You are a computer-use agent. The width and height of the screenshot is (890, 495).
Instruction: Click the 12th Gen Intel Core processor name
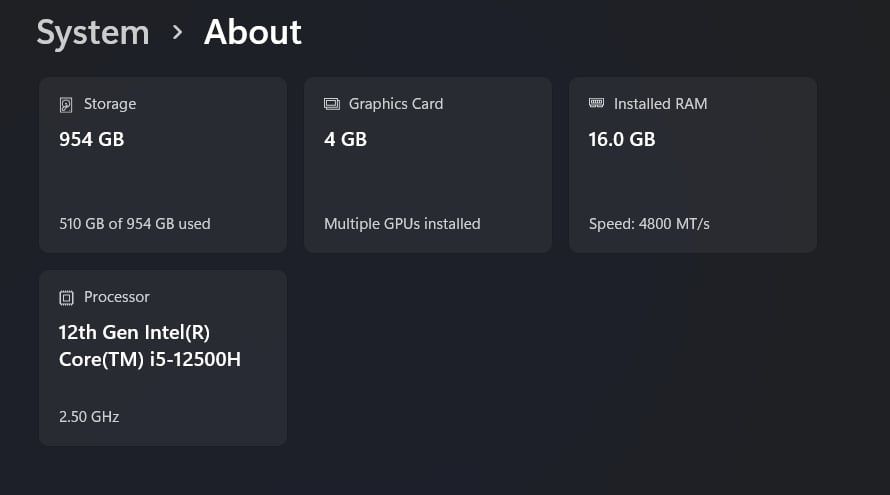tap(150, 346)
